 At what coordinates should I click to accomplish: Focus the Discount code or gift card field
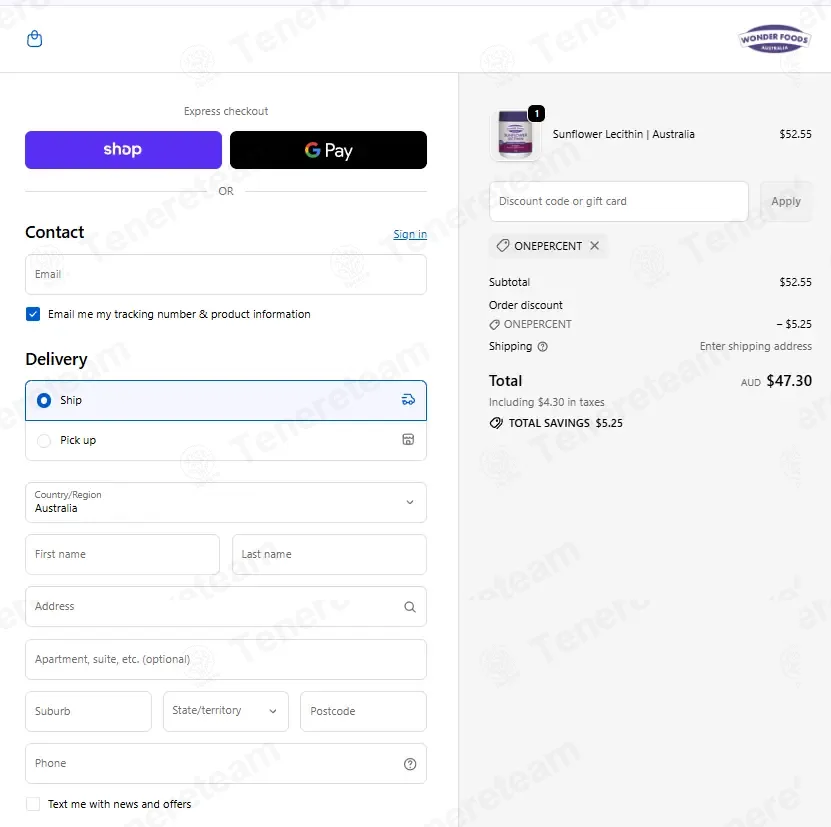(x=618, y=201)
